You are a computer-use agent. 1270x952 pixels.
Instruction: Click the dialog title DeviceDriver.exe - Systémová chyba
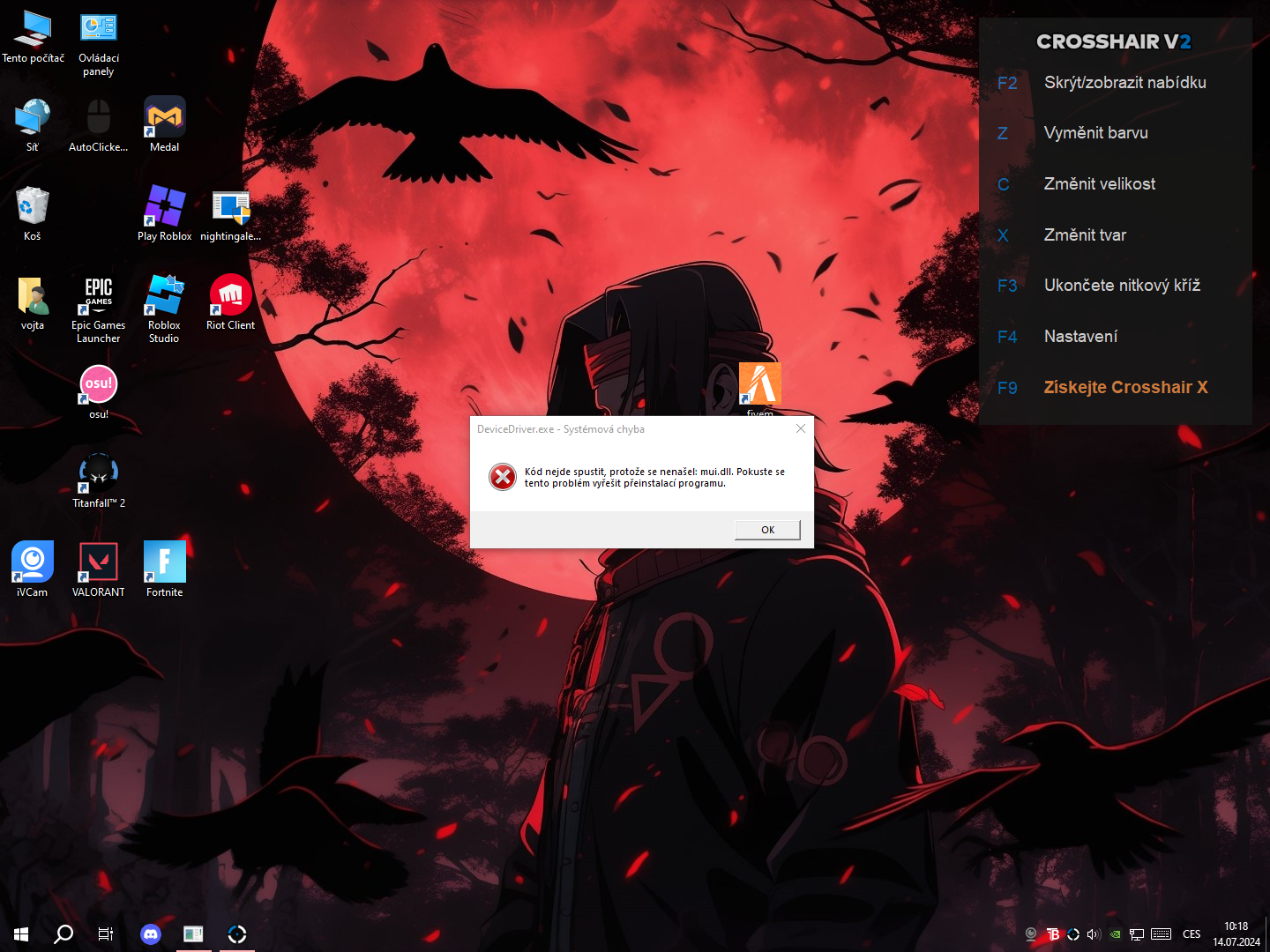tap(561, 429)
